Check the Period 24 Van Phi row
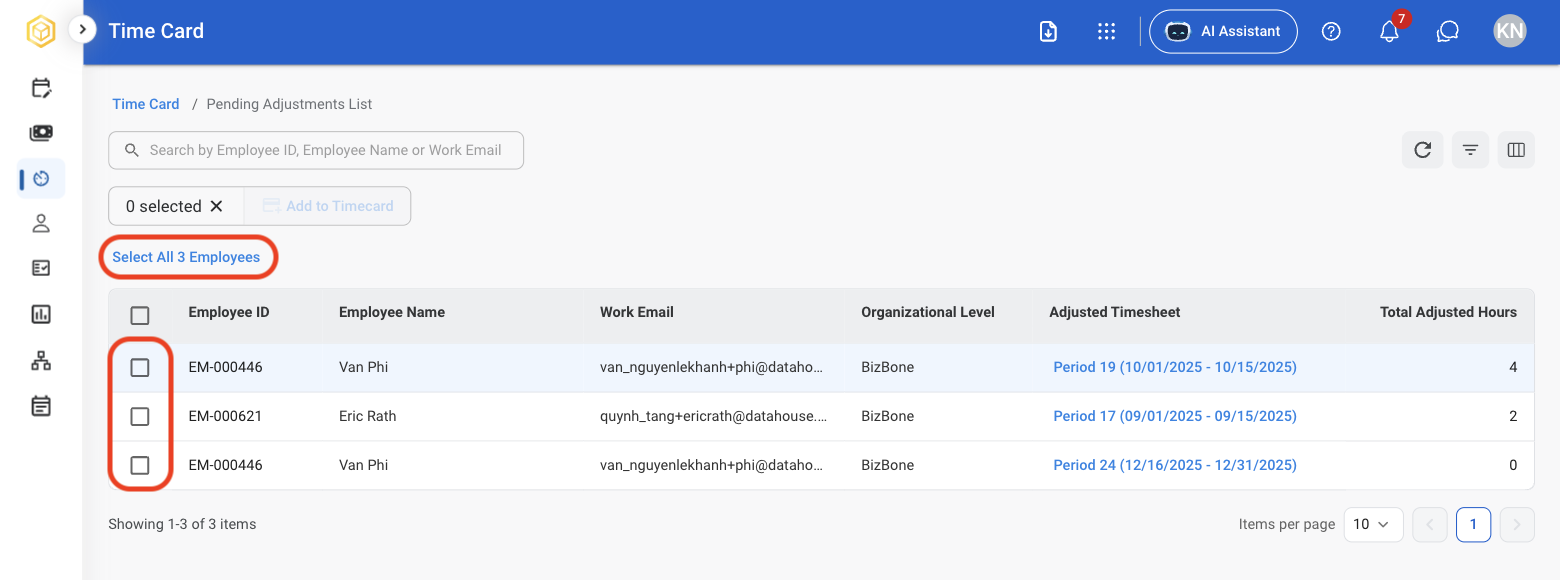This screenshot has width=1560, height=580. click(x=140, y=465)
